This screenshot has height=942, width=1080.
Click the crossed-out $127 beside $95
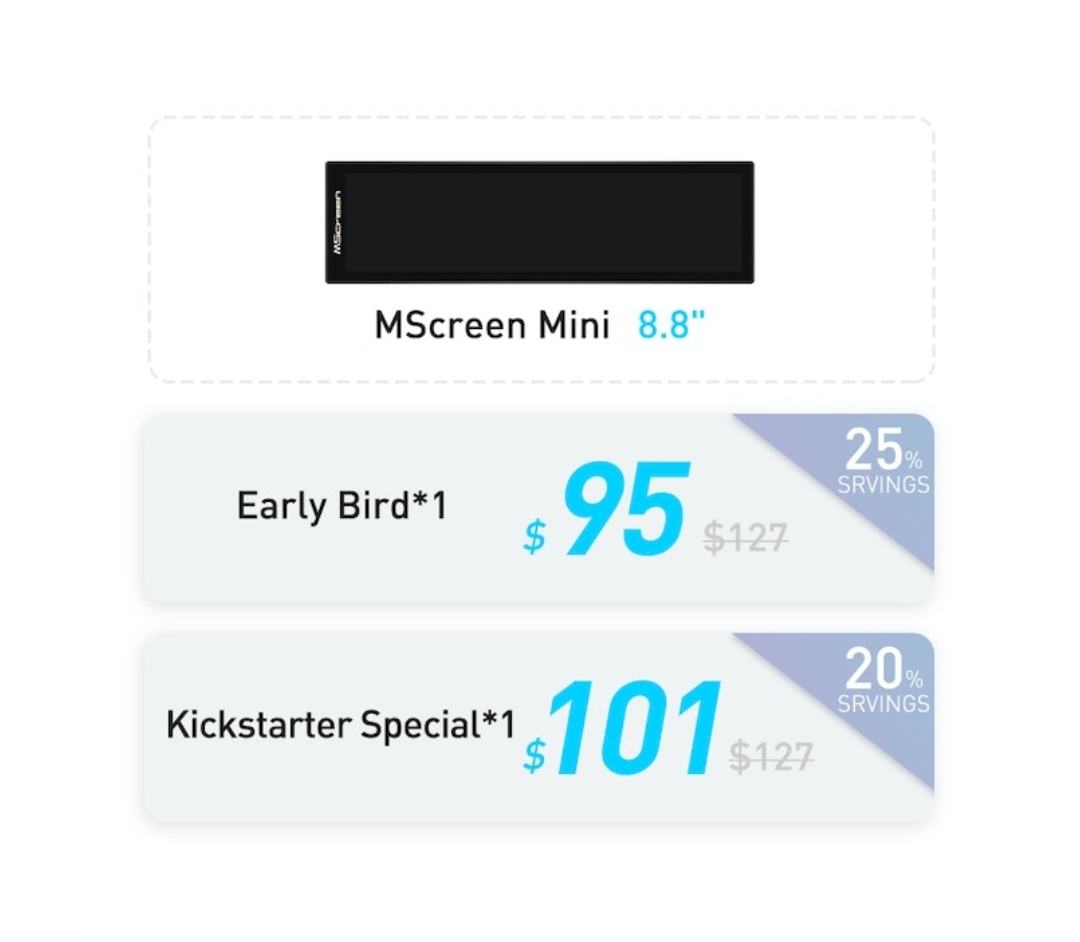[x=745, y=537]
